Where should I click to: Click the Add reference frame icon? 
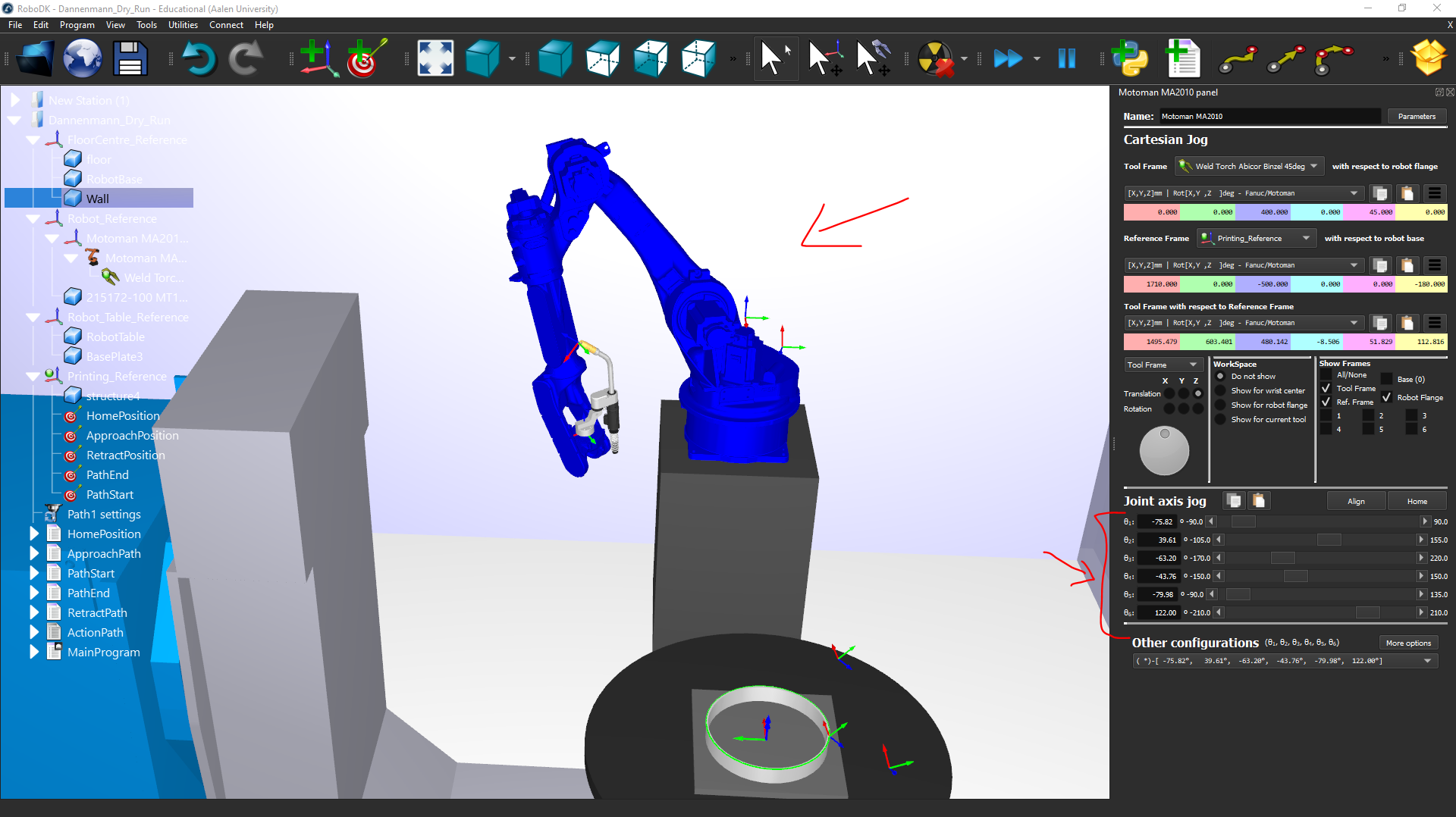click(x=318, y=58)
